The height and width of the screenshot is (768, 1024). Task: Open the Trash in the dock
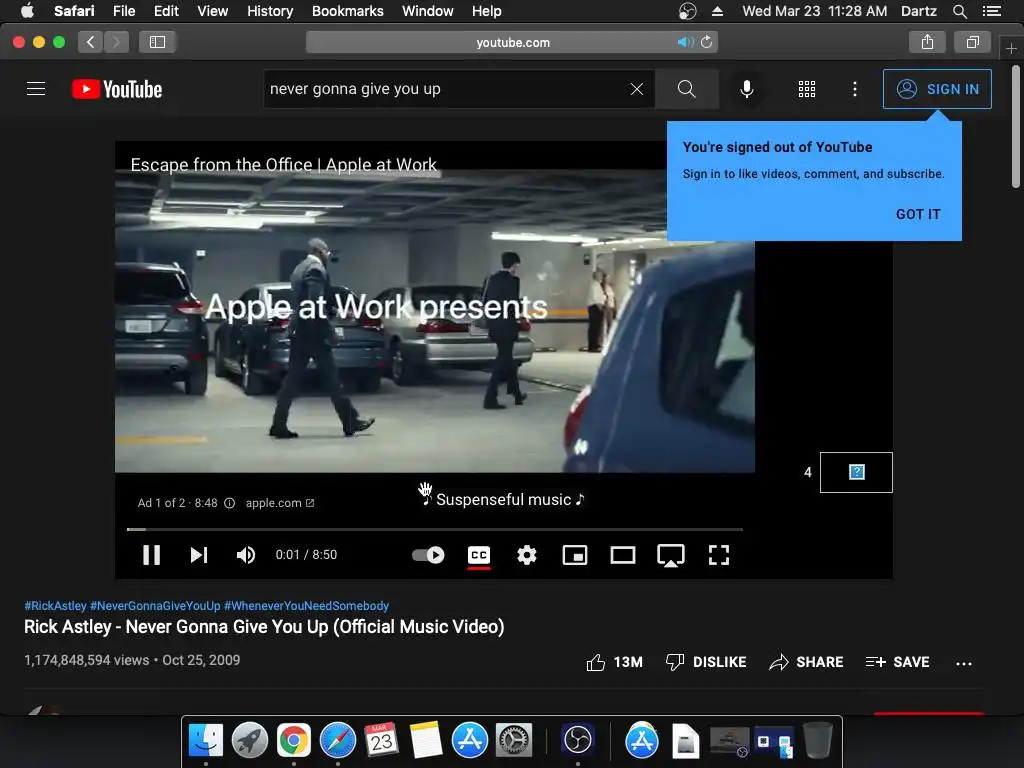(818, 741)
